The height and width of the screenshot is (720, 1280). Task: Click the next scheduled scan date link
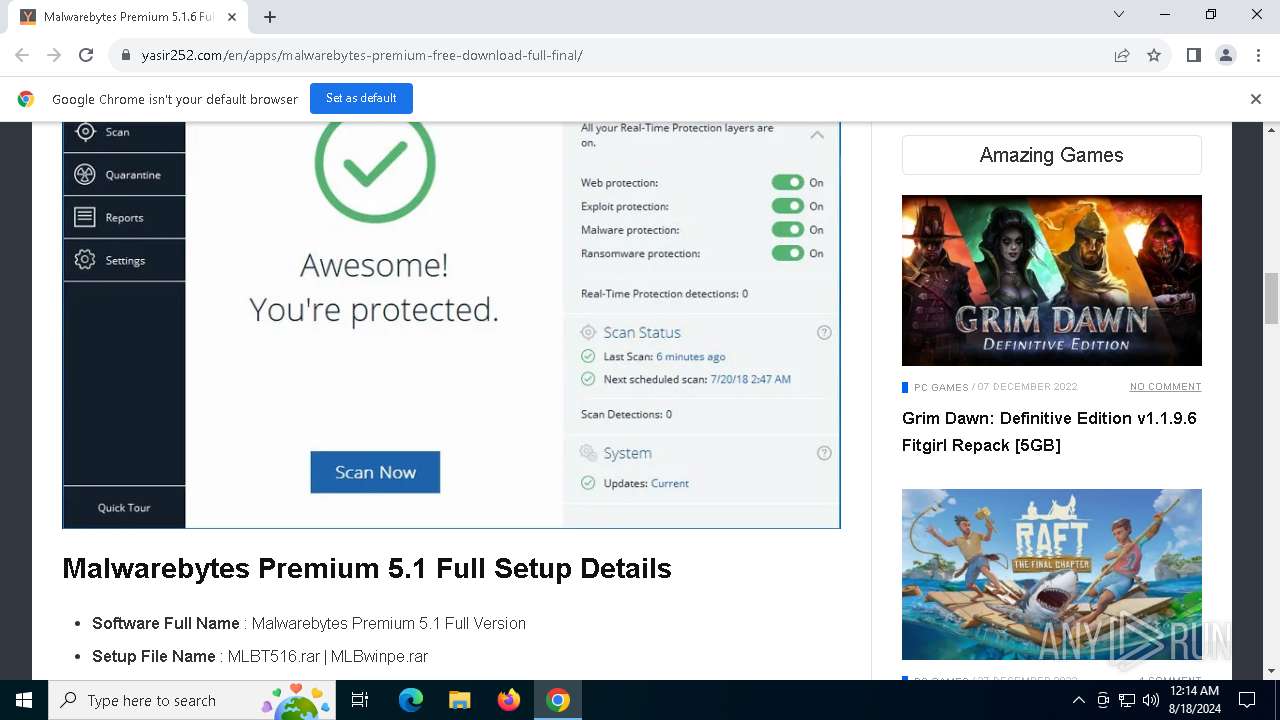[750, 380]
